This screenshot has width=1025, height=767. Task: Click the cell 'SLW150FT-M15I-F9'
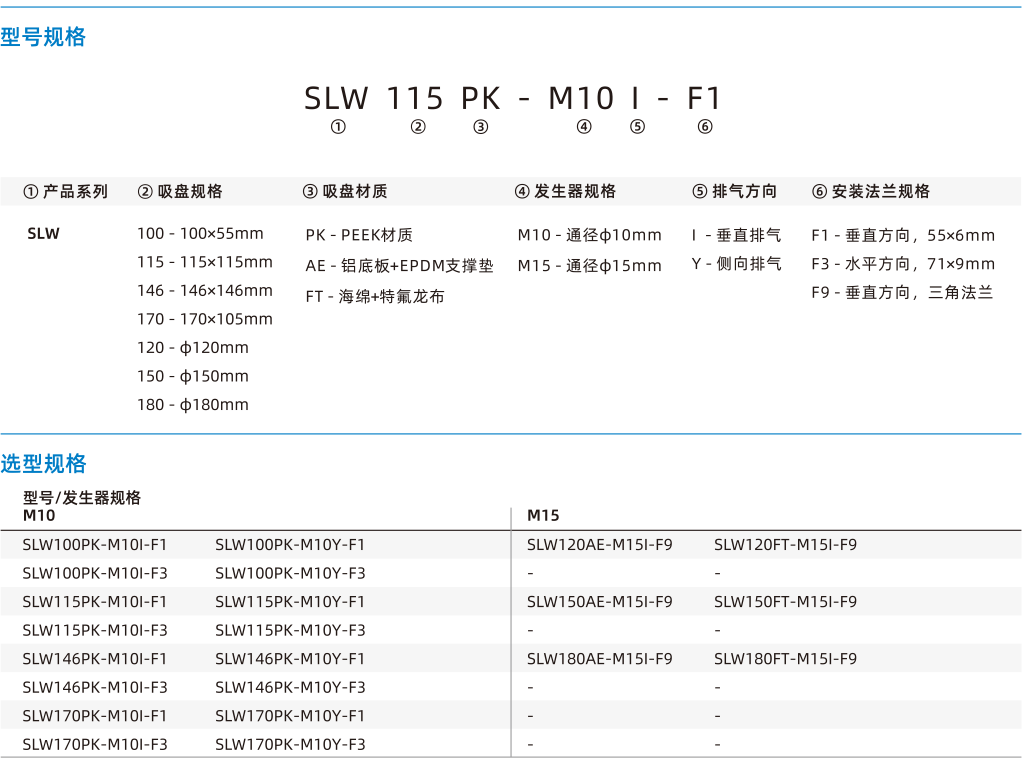coord(785,602)
